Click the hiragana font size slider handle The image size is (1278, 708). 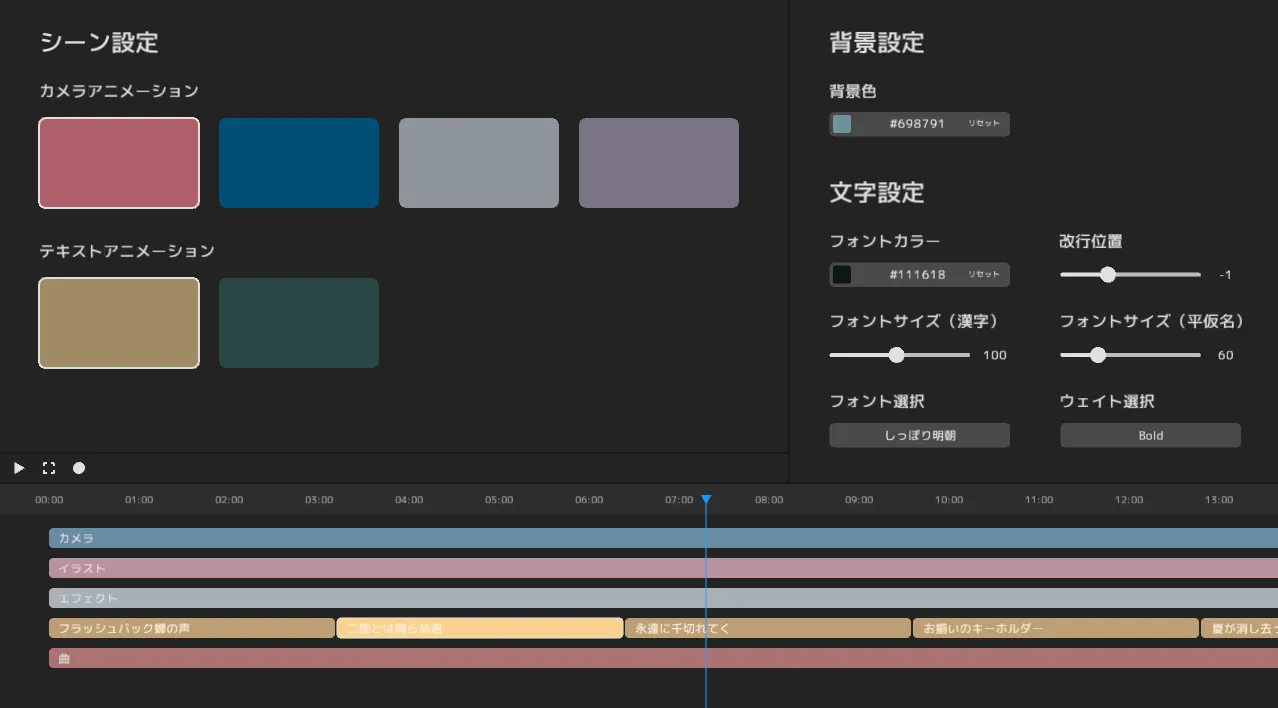point(1098,355)
